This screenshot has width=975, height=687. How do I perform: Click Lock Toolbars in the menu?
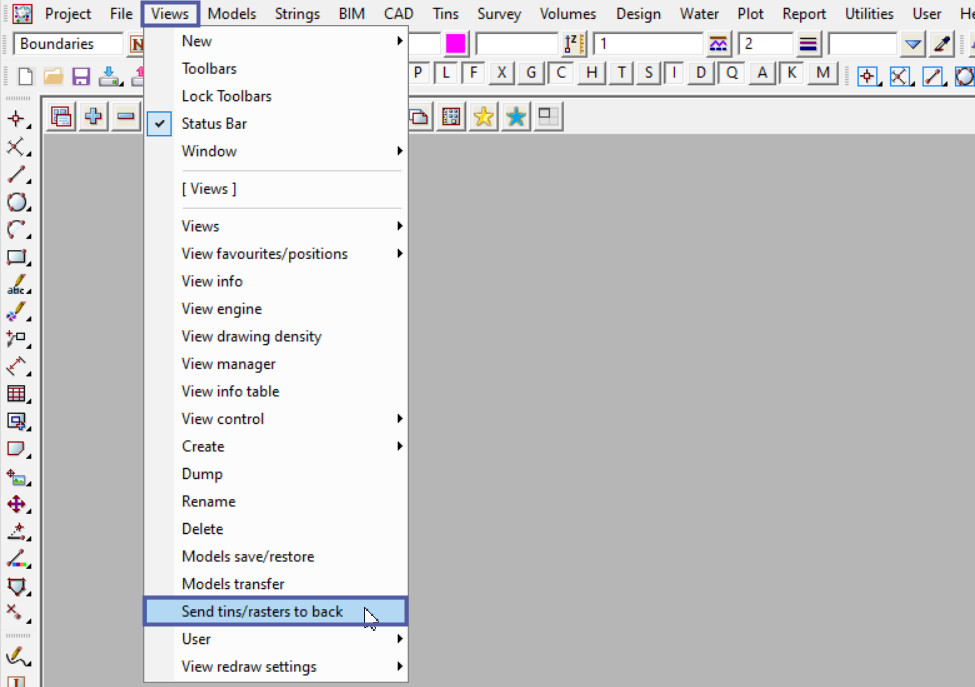226,96
